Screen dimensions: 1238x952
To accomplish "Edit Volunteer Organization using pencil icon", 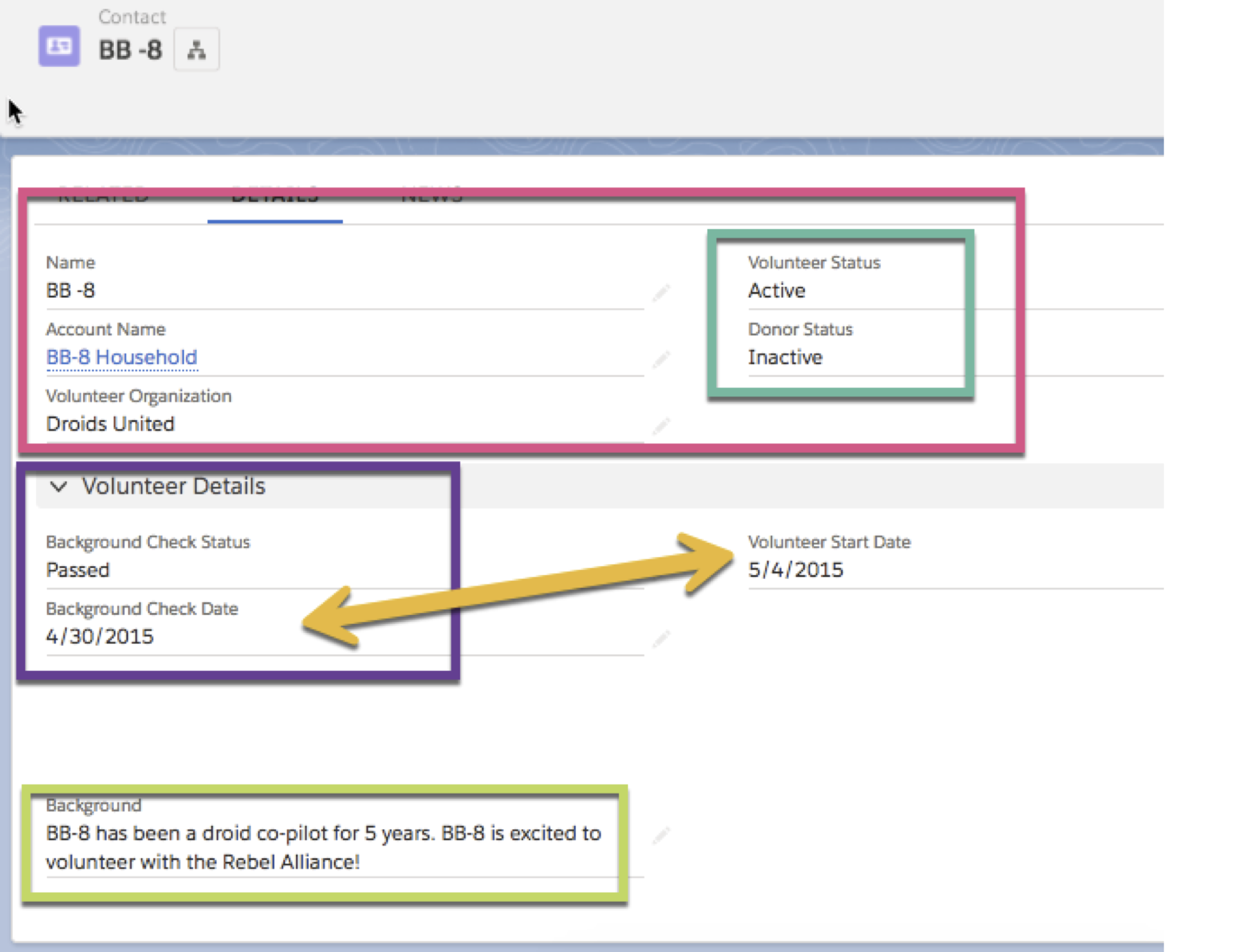I will [x=661, y=426].
